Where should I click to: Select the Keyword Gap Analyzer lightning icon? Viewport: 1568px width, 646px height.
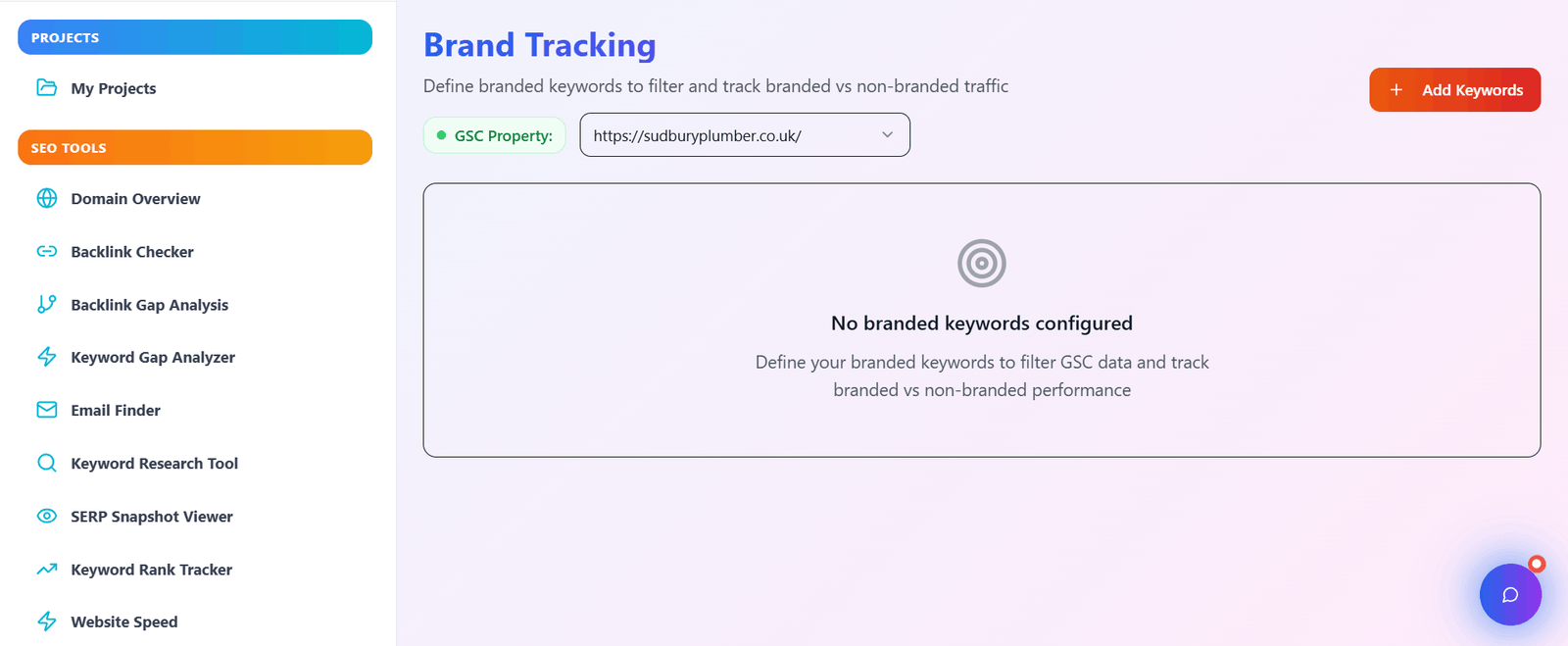point(46,357)
